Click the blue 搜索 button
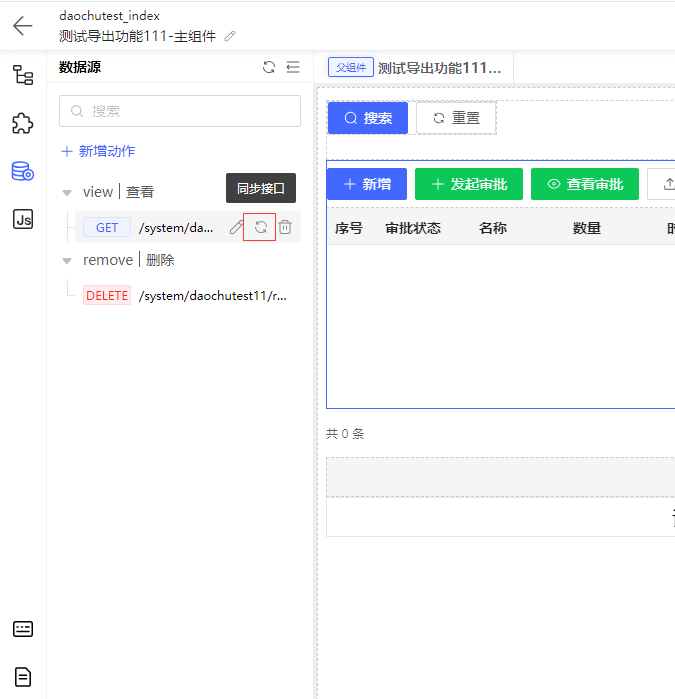This screenshot has width=675, height=699. (x=368, y=118)
